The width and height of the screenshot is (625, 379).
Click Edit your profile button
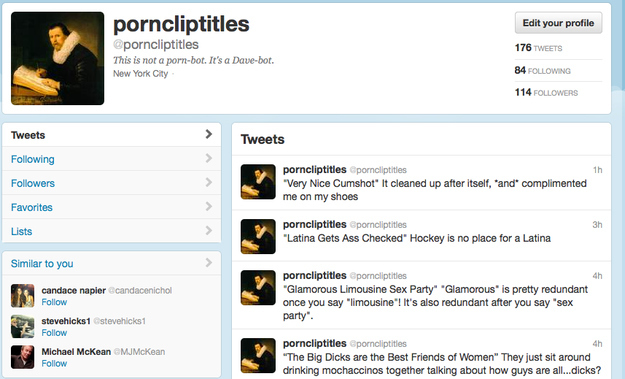[x=558, y=23]
